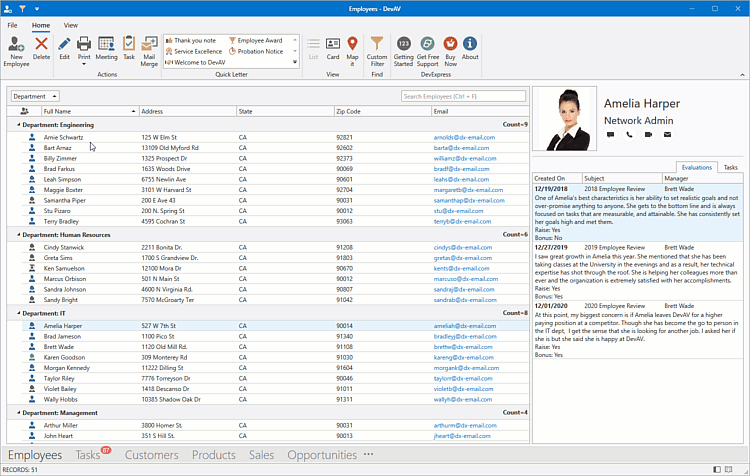Collapse the Department: Human Resources group
750x476 pixels.
point(18,234)
